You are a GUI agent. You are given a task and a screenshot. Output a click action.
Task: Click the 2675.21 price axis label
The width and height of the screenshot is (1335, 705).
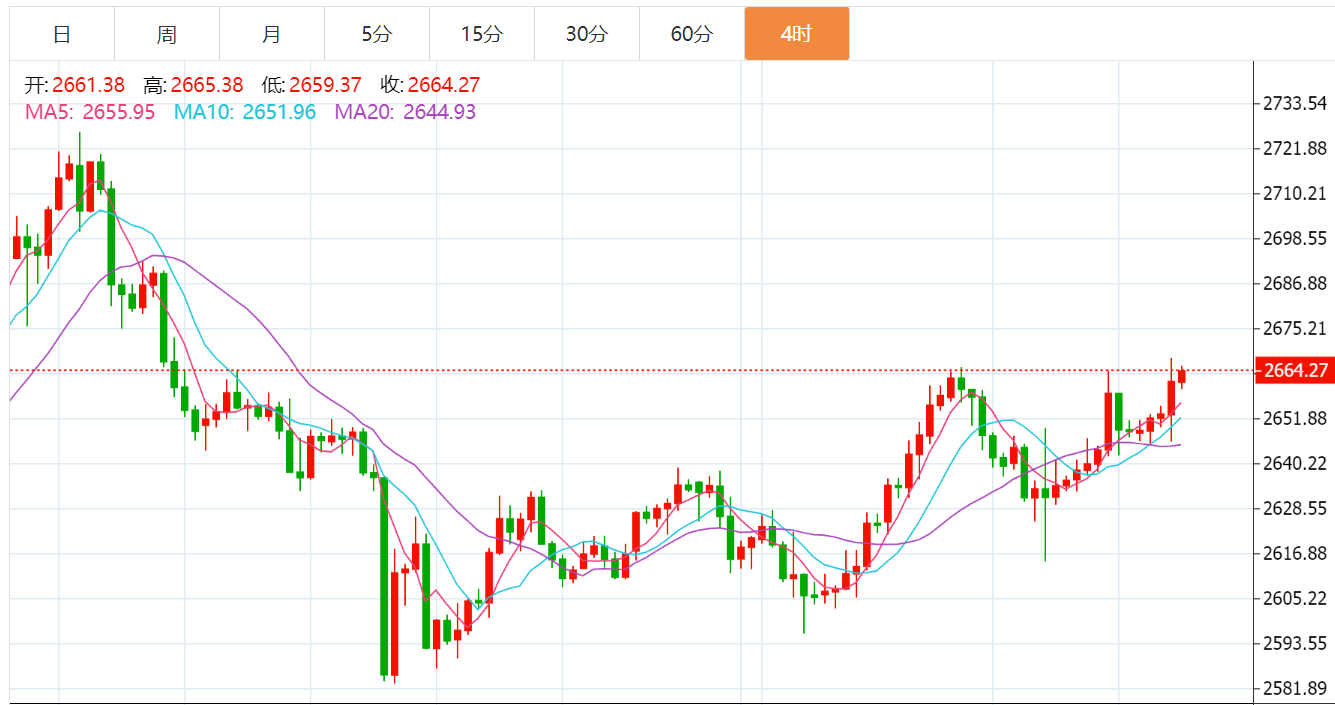point(1295,329)
